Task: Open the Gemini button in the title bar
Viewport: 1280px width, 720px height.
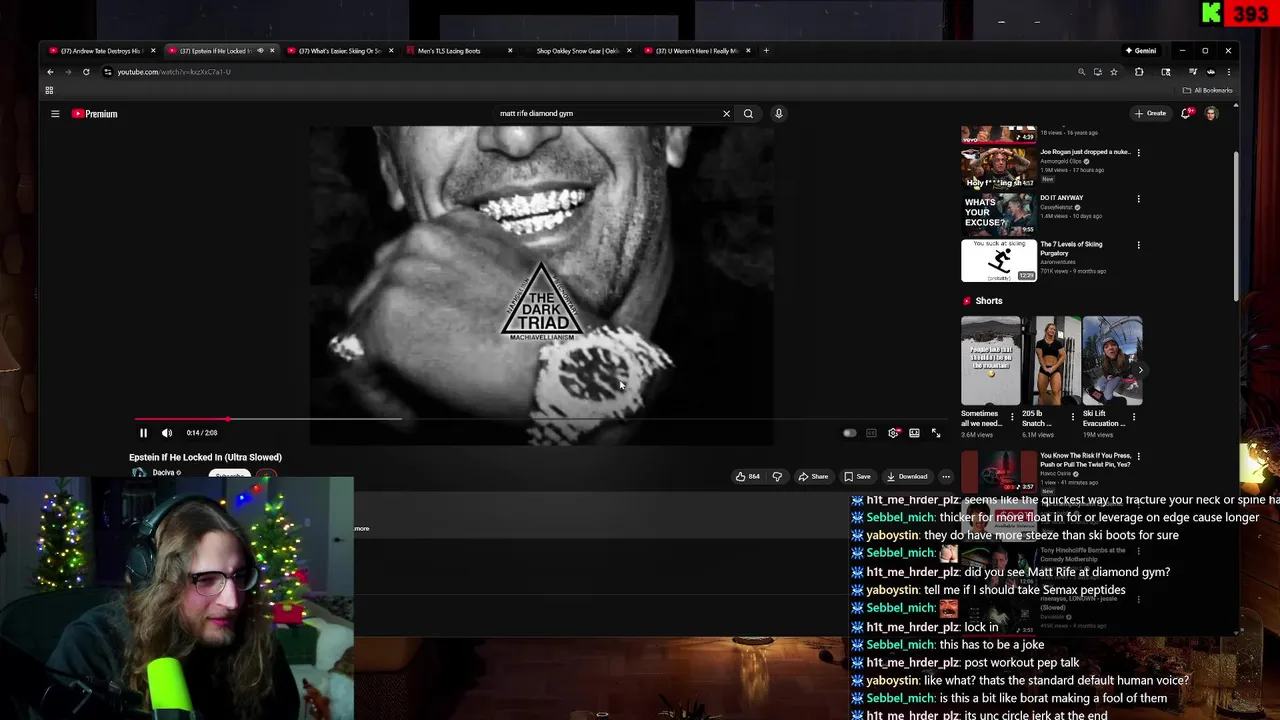Action: click(1140, 51)
